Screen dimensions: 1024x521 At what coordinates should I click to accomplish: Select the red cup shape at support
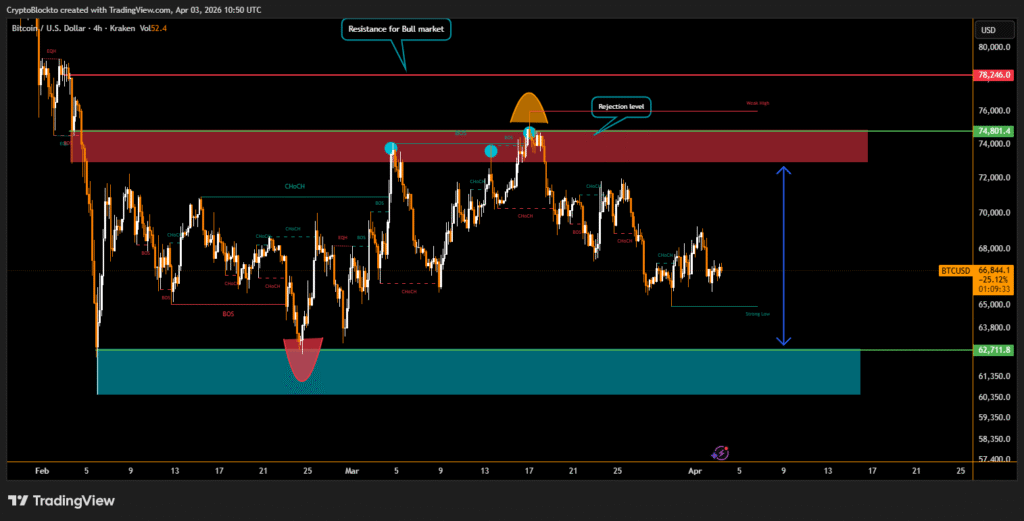(x=302, y=360)
